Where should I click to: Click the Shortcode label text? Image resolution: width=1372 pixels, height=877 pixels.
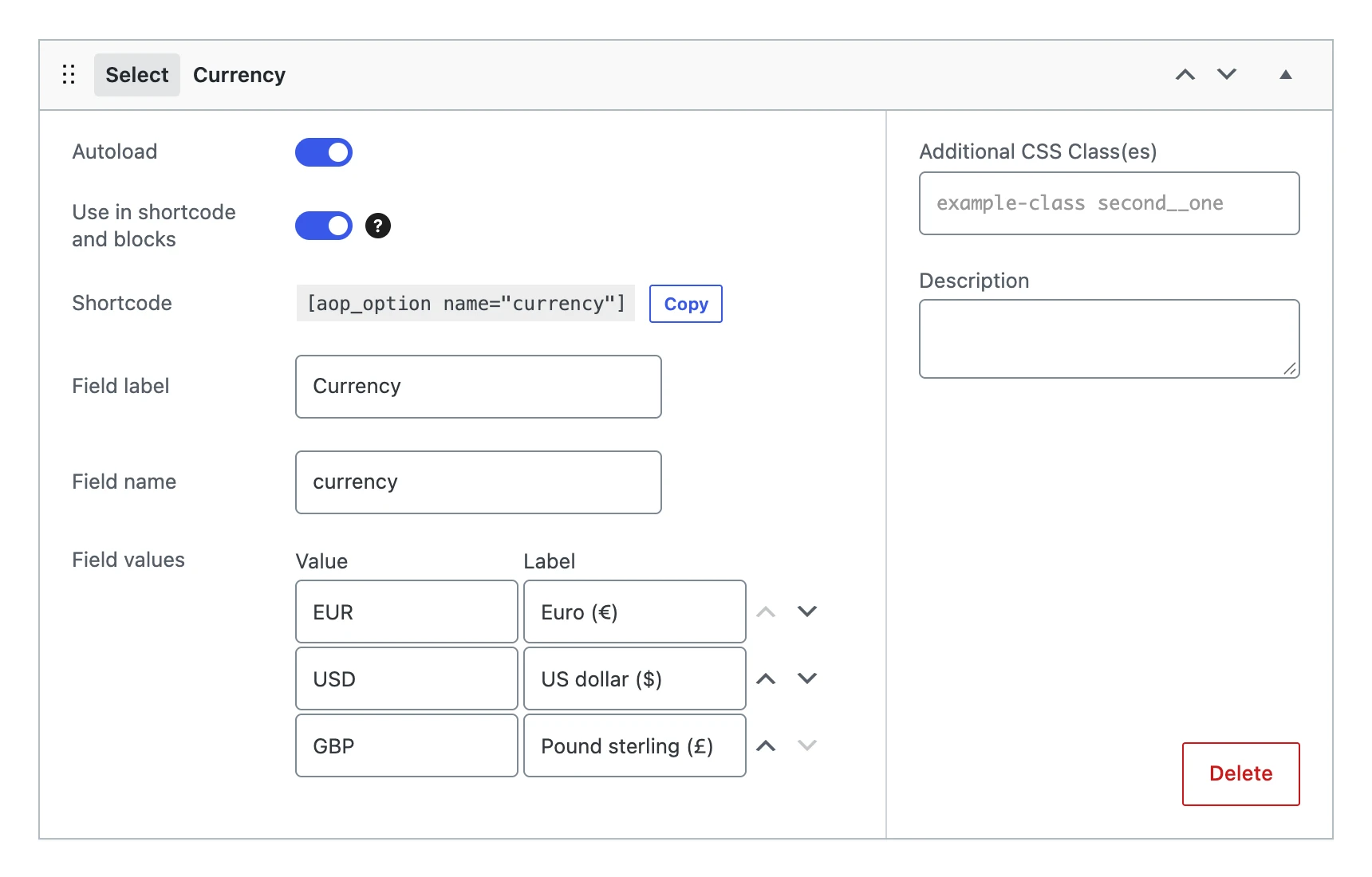pyautogui.click(x=122, y=303)
